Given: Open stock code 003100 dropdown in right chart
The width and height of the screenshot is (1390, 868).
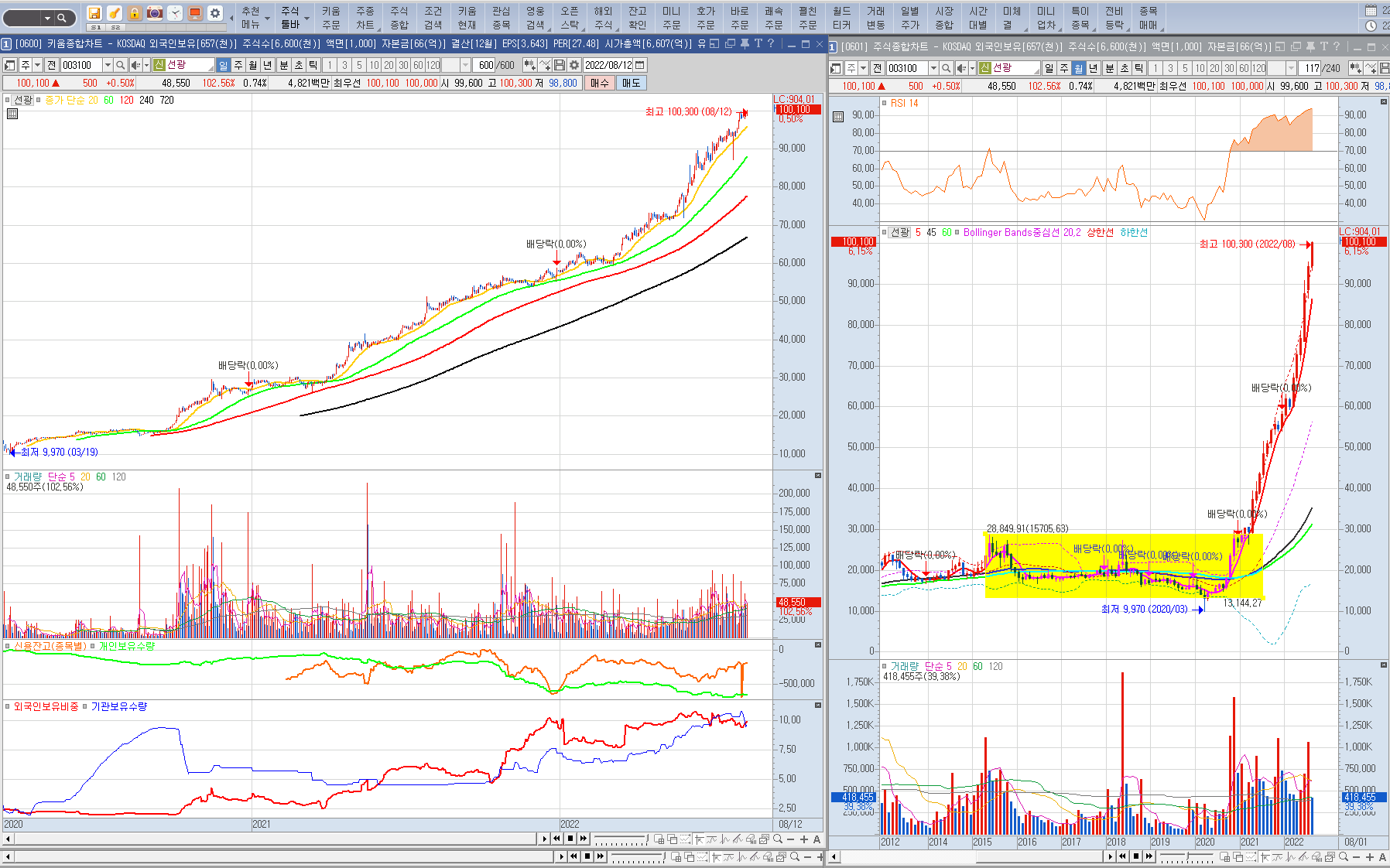Looking at the screenshot, I should [x=933, y=69].
